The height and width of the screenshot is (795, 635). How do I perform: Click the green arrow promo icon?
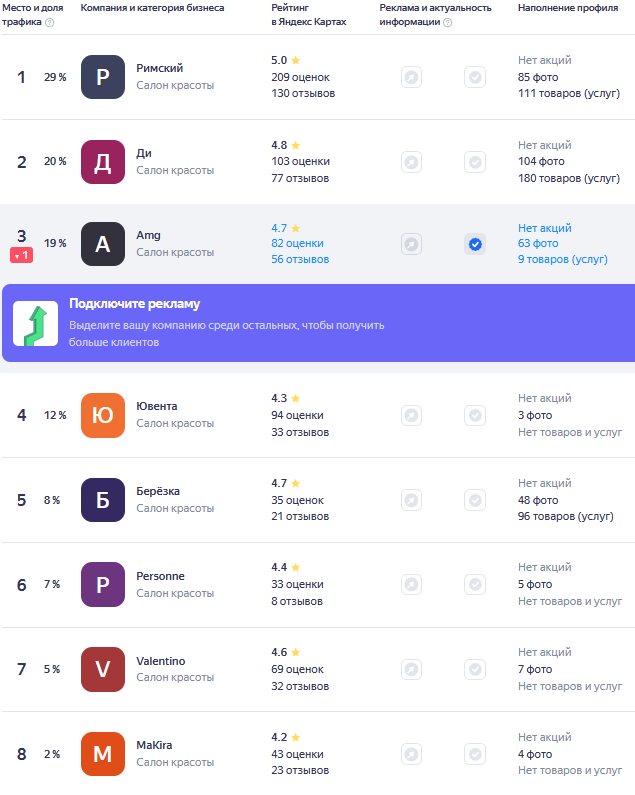coord(36,323)
